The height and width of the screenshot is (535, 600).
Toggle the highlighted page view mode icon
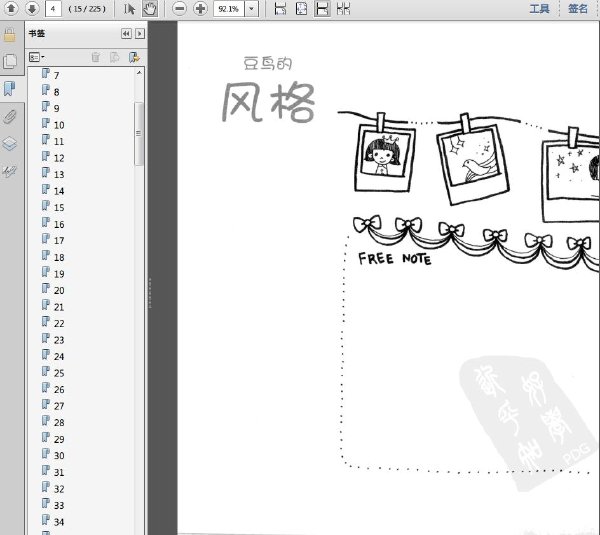click(x=322, y=9)
